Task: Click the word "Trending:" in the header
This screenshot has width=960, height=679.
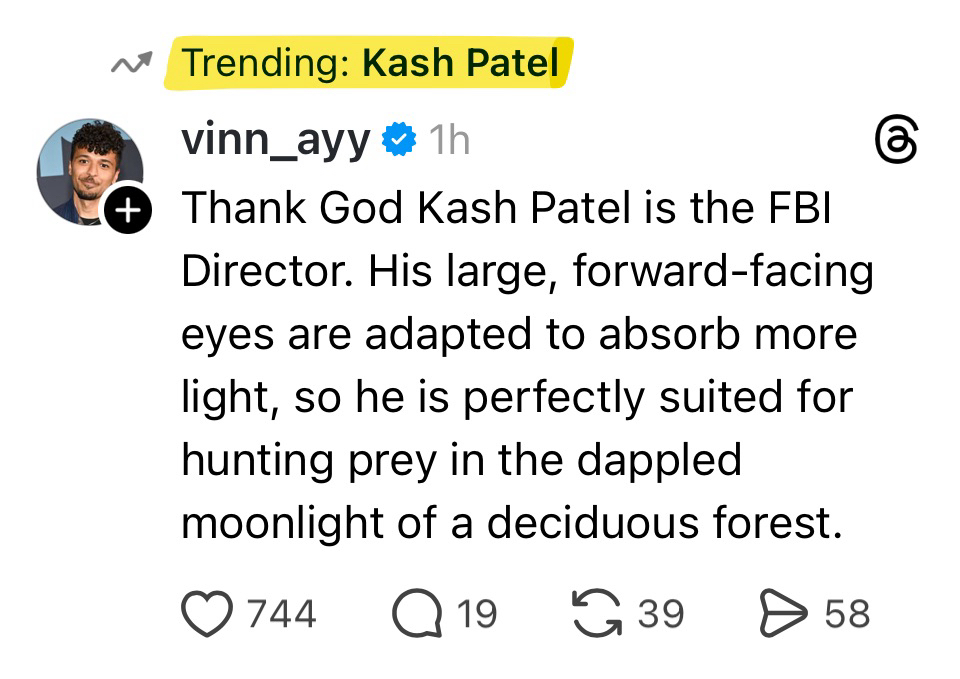Action: [265, 63]
